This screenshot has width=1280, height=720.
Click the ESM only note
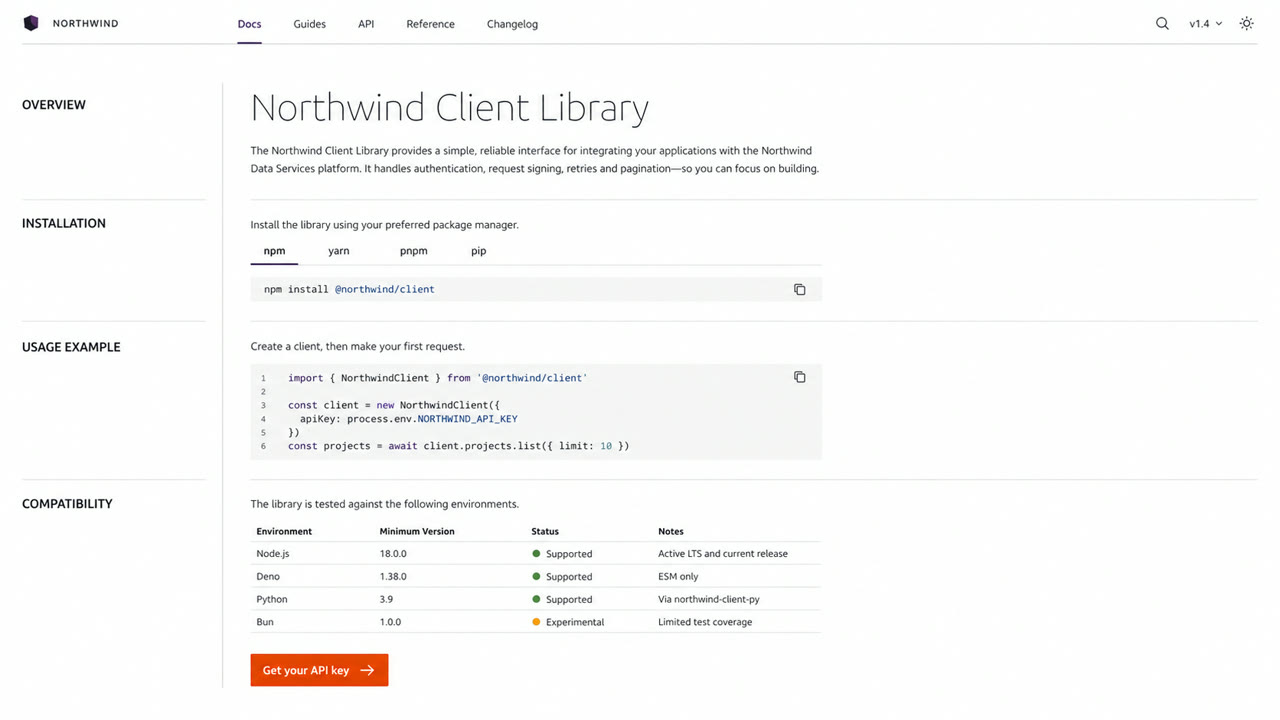(678, 576)
